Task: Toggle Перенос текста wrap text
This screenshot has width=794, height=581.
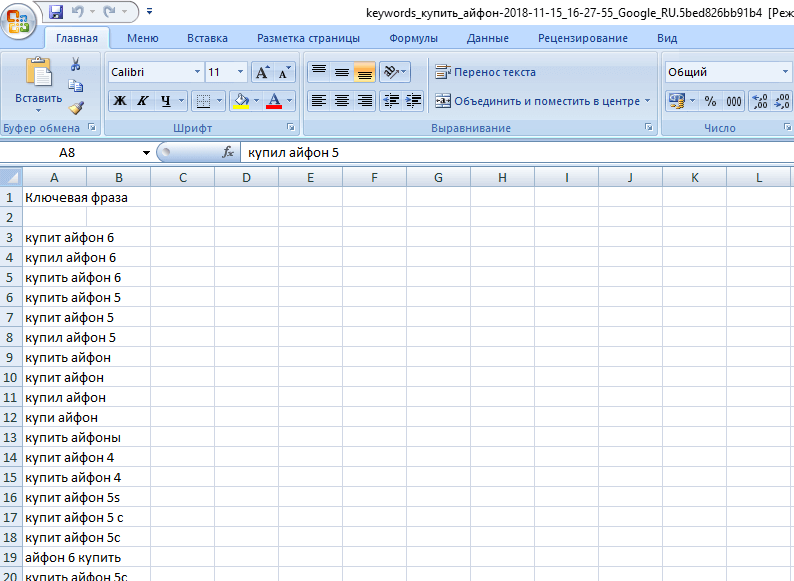Action: [486, 72]
